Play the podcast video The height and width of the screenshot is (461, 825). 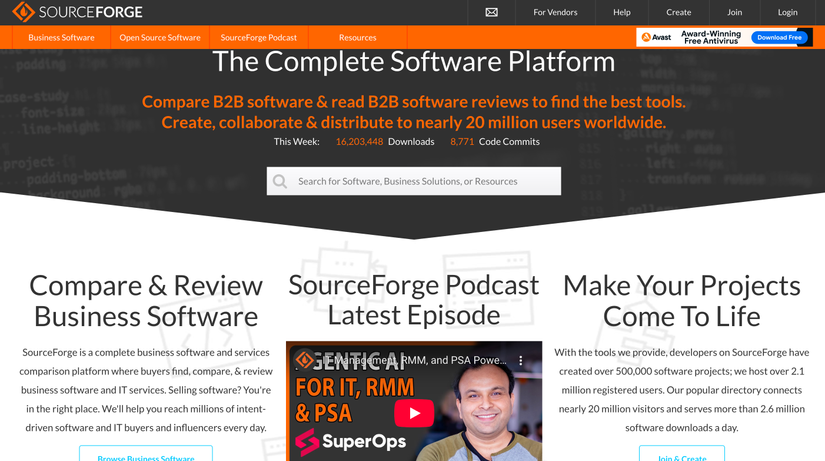tap(414, 413)
